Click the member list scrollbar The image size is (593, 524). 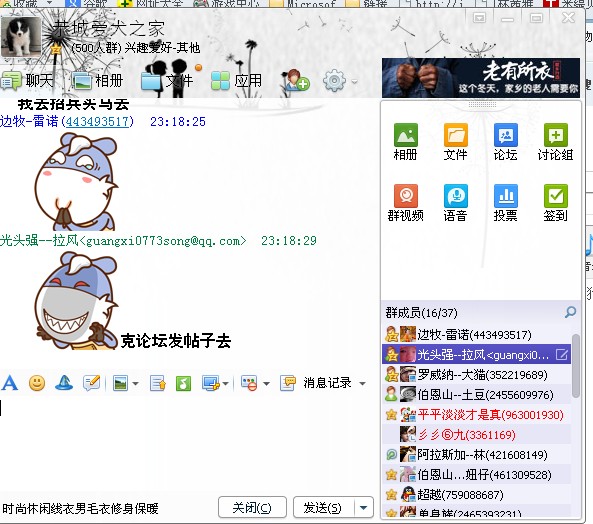576,366
